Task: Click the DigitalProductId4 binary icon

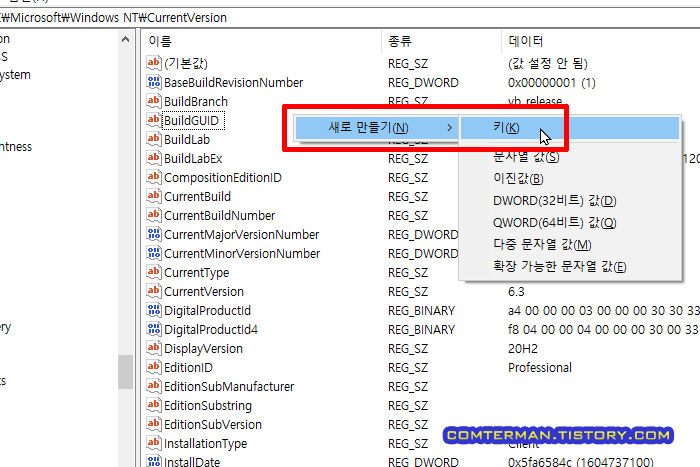Action: coord(154,329)
